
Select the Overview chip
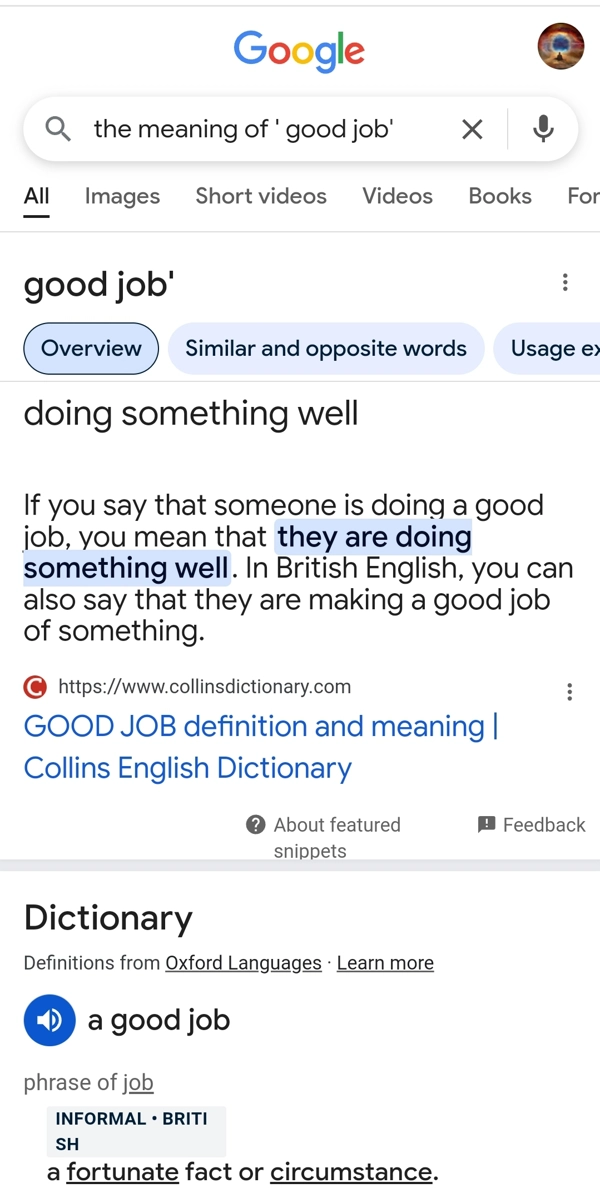click(x=91, y=348)
